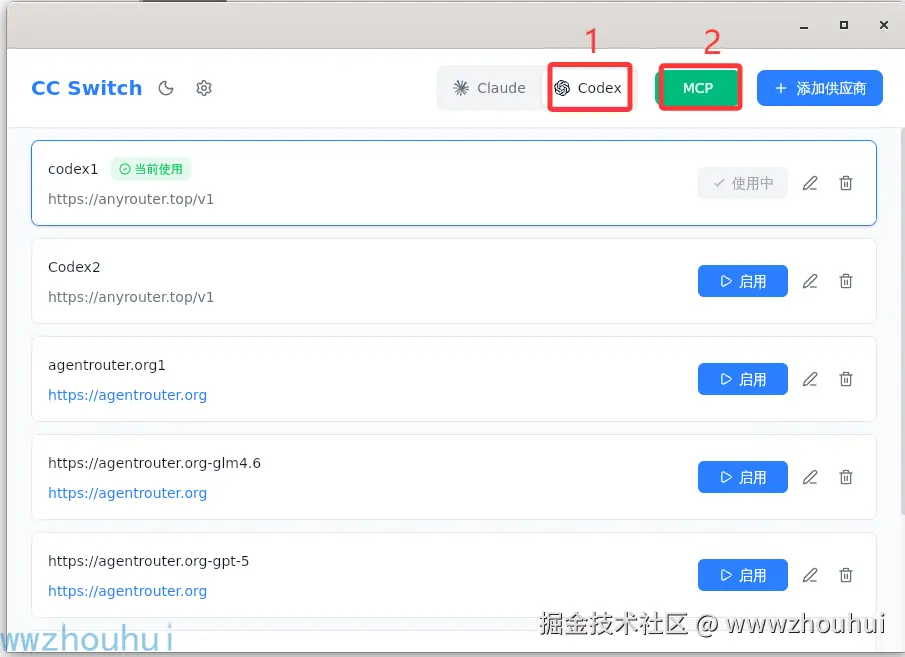Delete the agentrouter.org-glm4.6 provider

point(846,477)
